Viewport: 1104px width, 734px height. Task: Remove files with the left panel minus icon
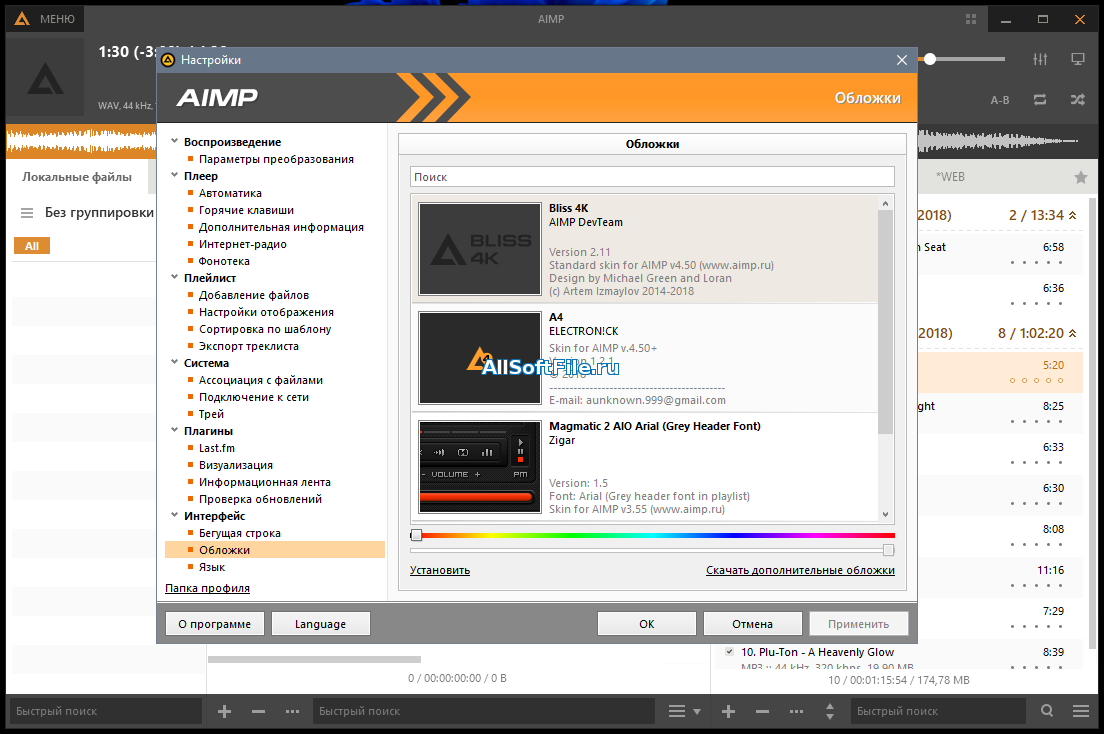click(x=258, y=711)
